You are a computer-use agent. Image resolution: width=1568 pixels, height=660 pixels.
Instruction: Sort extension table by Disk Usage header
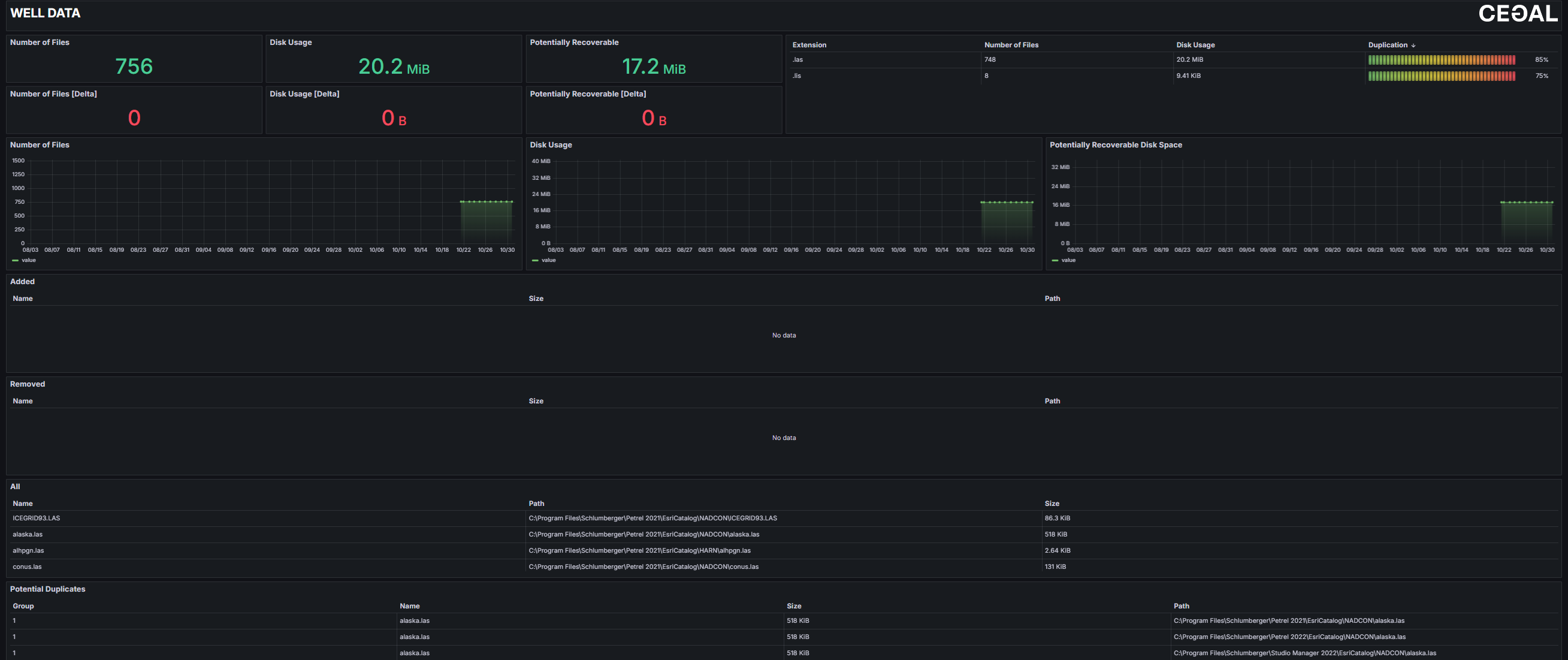tap(1195, 45)
